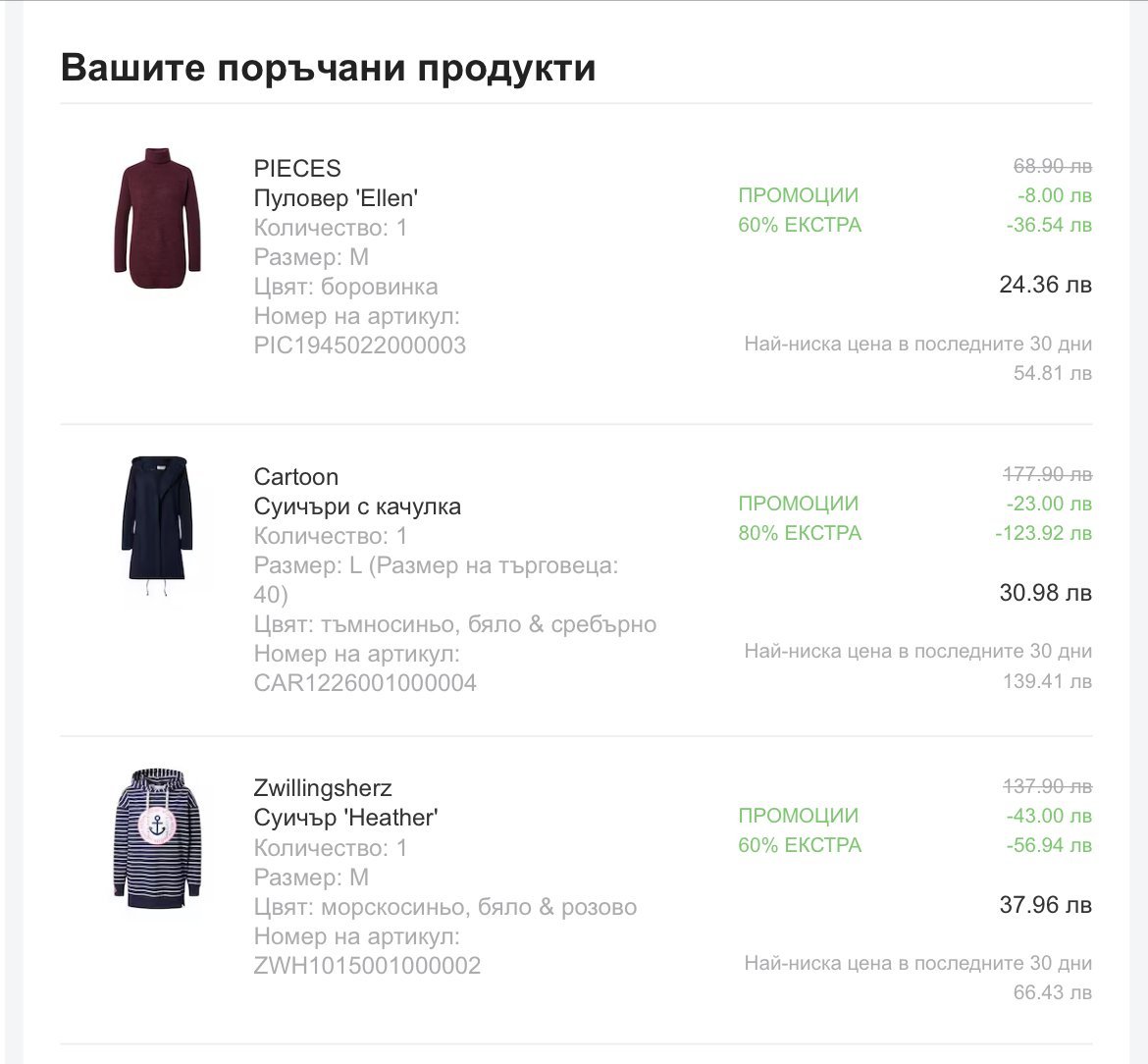
Task: Select article number CAR1226001000004
Action: [365, 683]
